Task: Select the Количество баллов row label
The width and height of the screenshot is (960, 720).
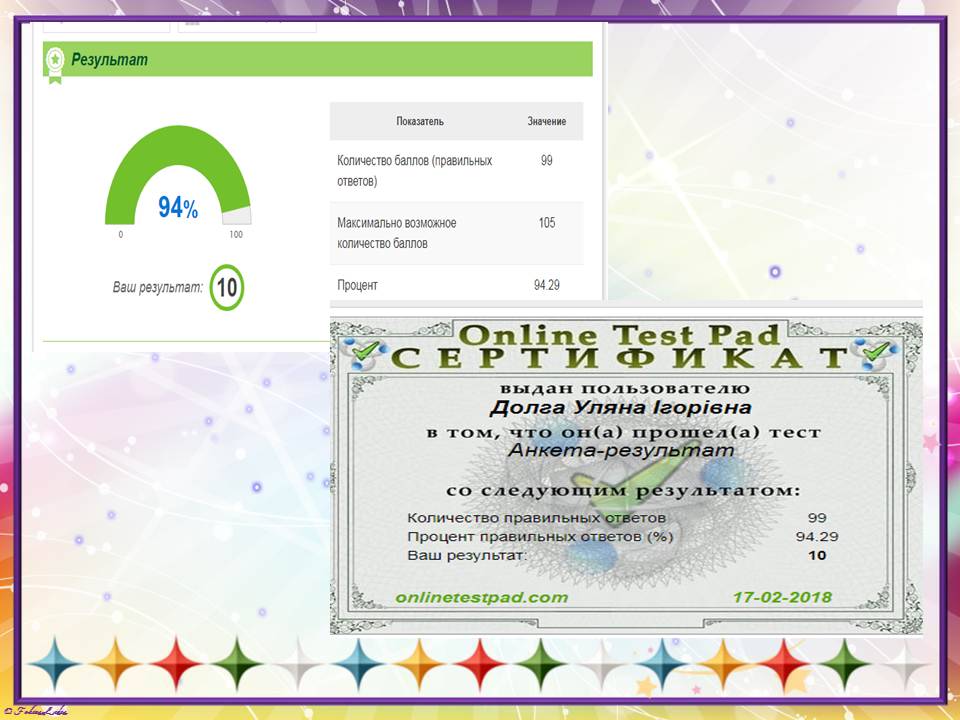Action: [x=414, y=171]
